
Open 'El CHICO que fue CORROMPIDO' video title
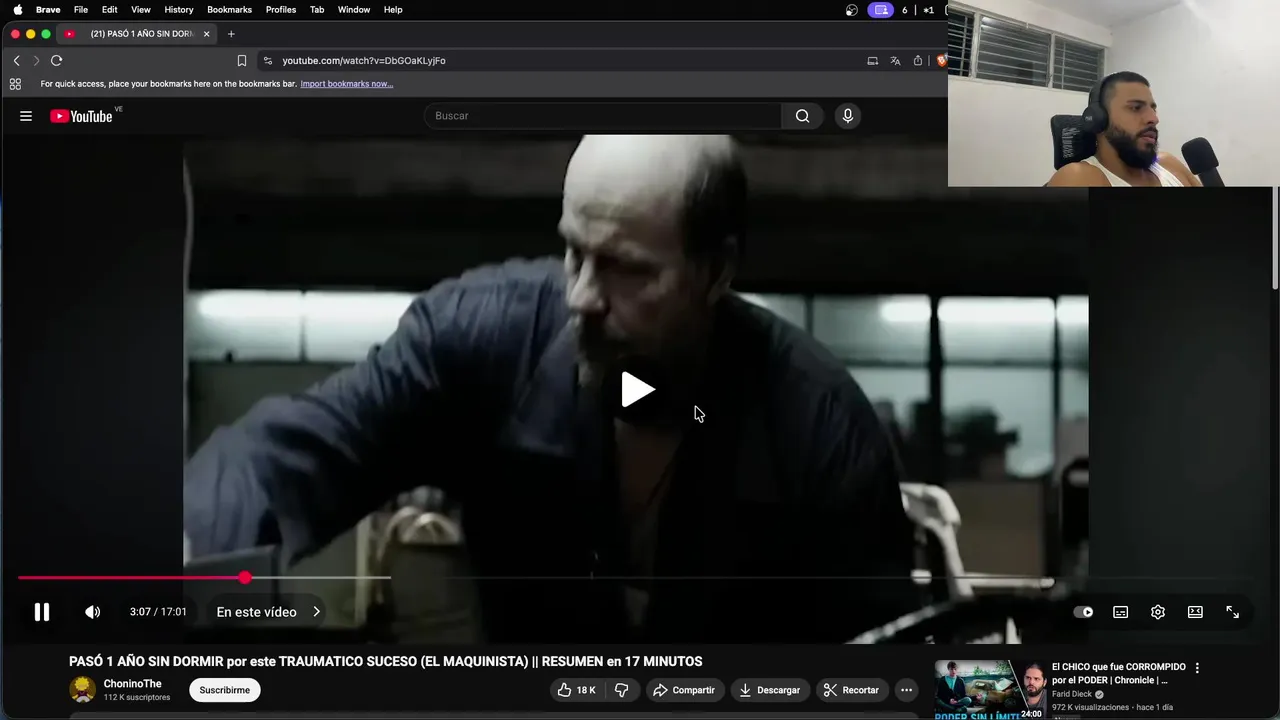click(x=1118, y=673)
